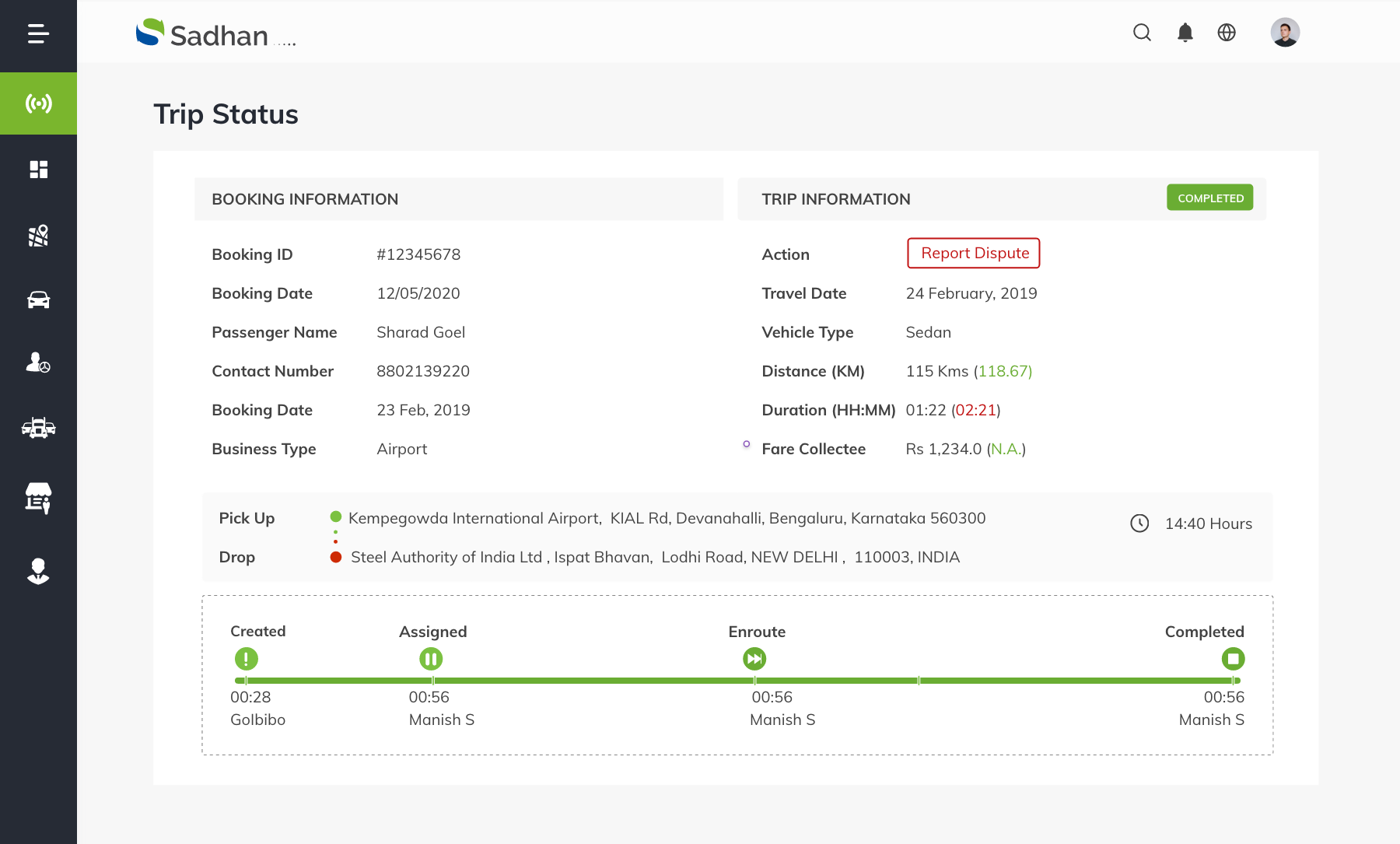The width and height of the screenshot is (1400, 844).
Task: Open the map location sidebar icon
Action: 38,235
